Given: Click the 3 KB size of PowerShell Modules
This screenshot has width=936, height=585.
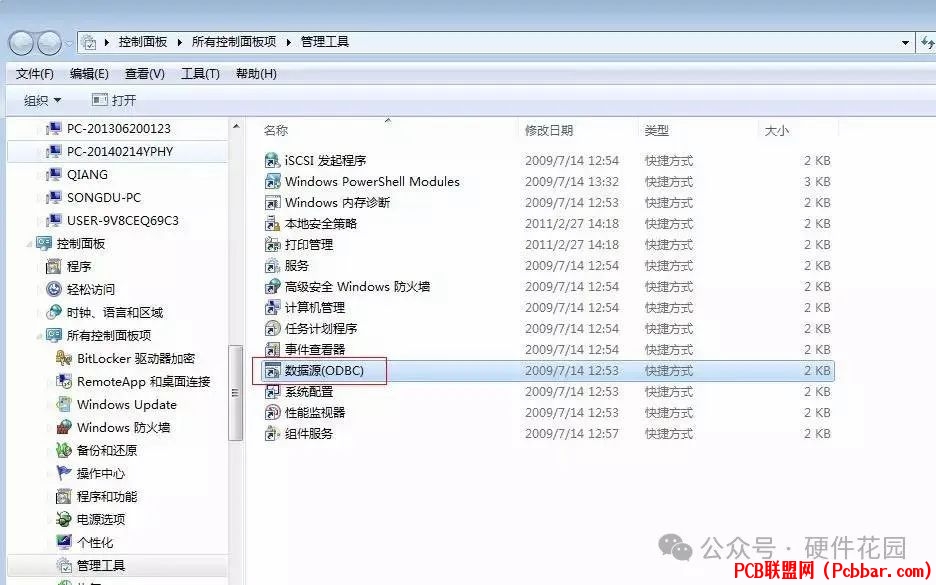Looking at the screenshot, I should click(817, 181).
